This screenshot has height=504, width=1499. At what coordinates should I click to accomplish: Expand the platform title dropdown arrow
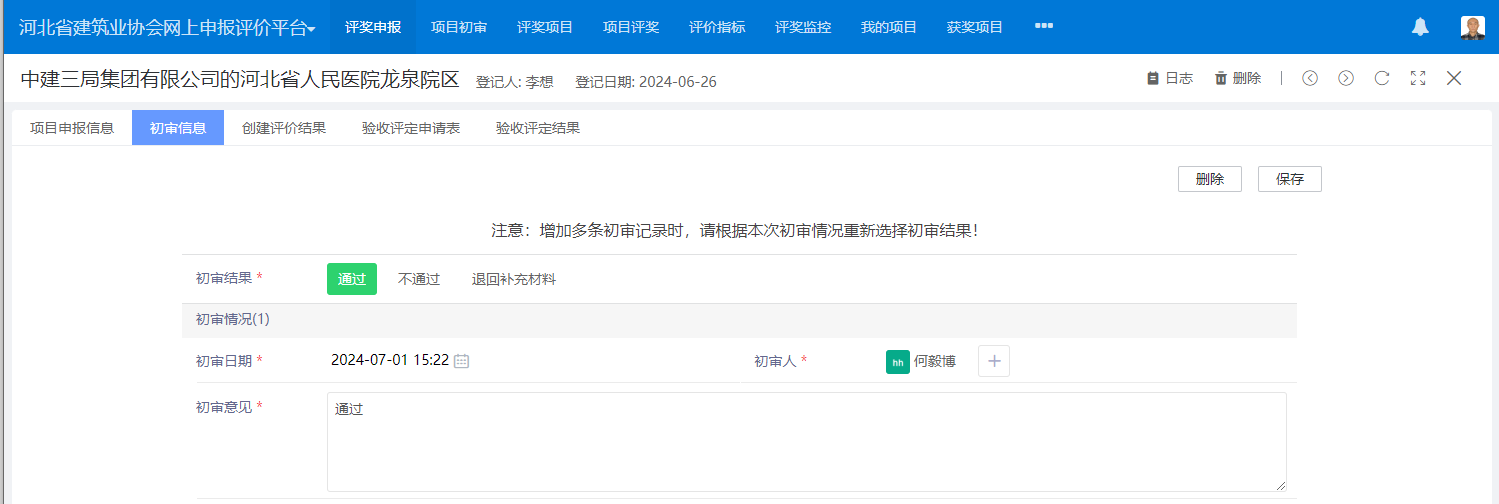pyautogui.click(x=312, y=30)
